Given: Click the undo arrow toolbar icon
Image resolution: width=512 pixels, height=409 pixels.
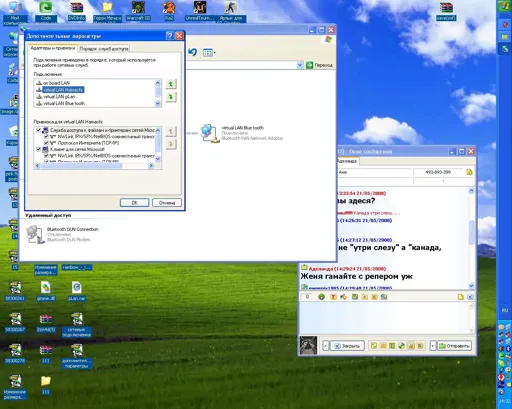Looking at the screenshot, I should point(193,52).
